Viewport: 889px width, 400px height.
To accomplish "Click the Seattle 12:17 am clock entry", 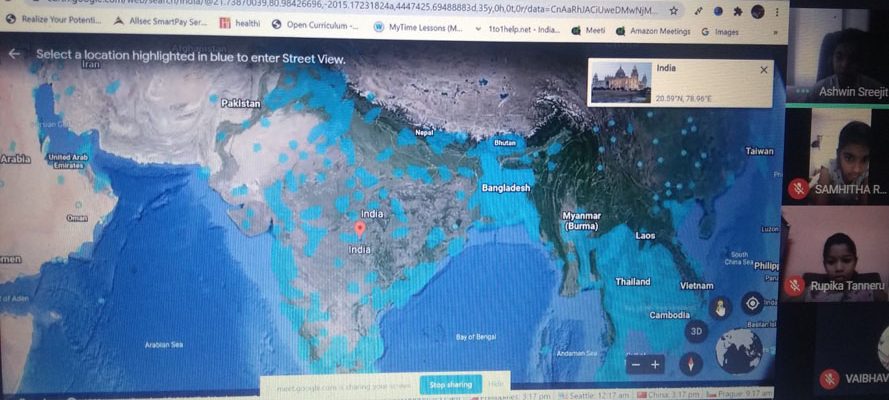I will point(593,395).
